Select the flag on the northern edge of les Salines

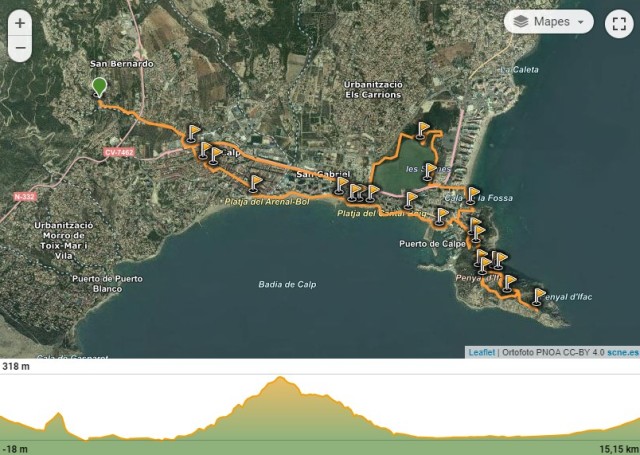pyautogui.click(x=422, y=131)
